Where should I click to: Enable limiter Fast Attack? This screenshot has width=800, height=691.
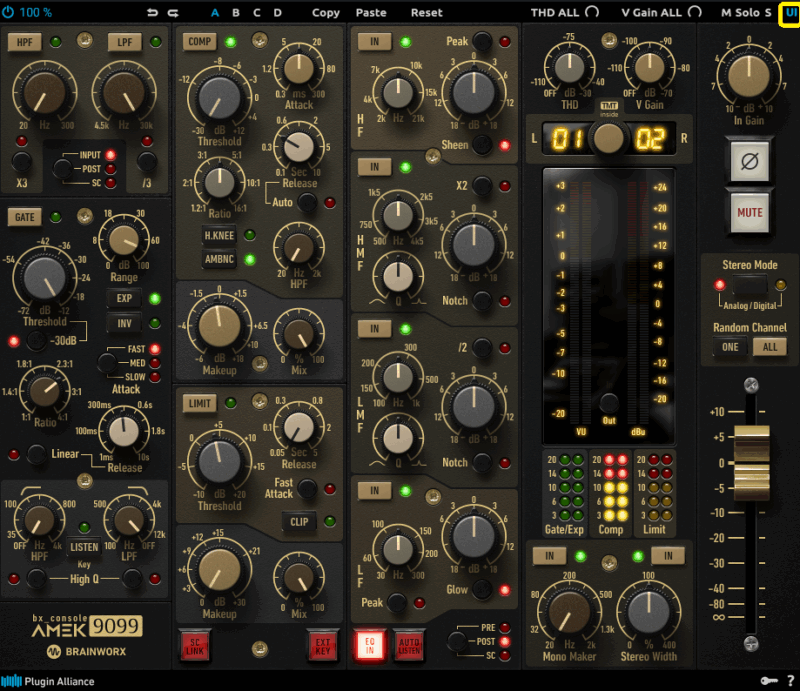point(307,488)
